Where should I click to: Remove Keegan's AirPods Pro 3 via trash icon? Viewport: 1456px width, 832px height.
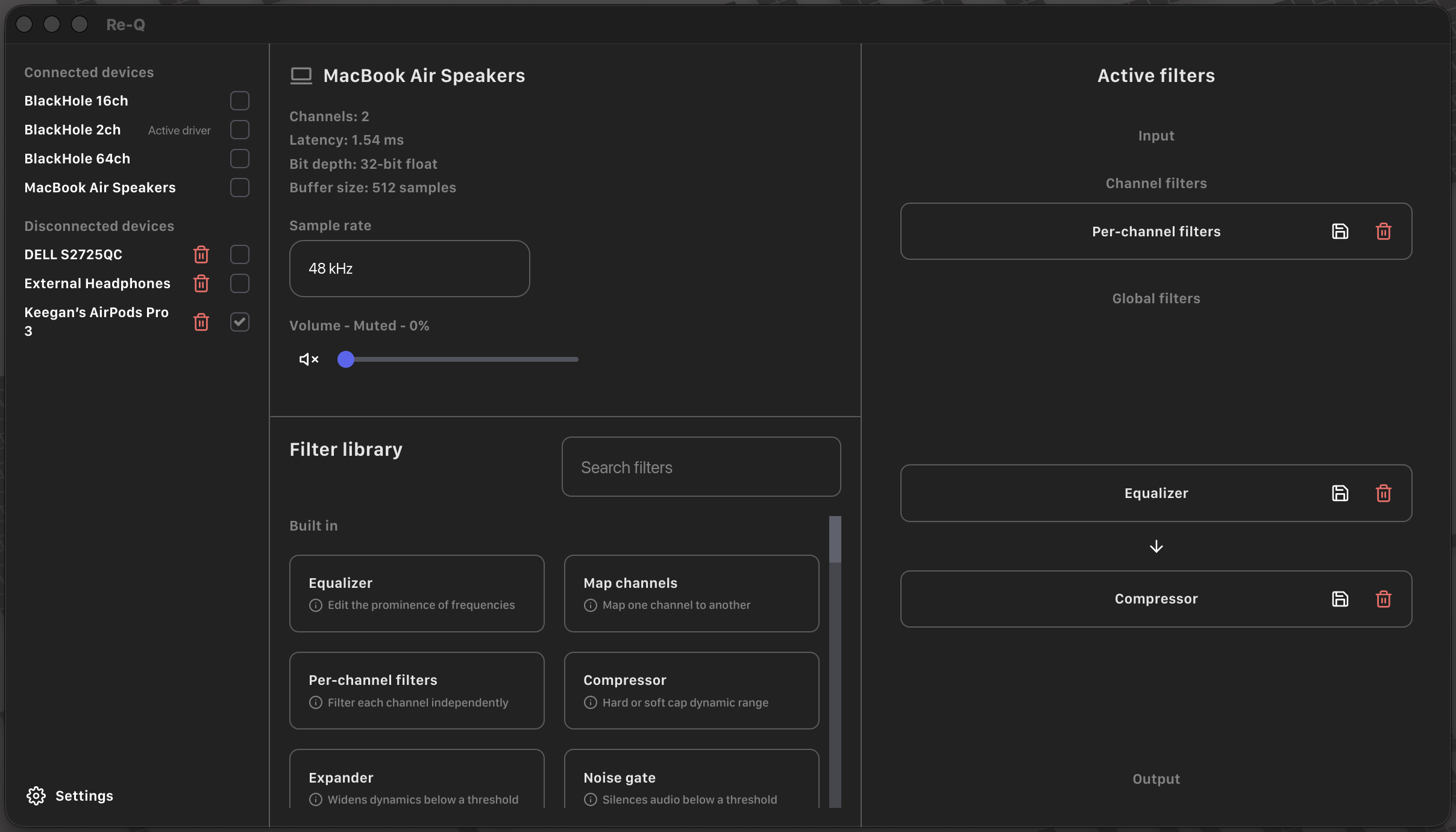(x=201, y=322)
